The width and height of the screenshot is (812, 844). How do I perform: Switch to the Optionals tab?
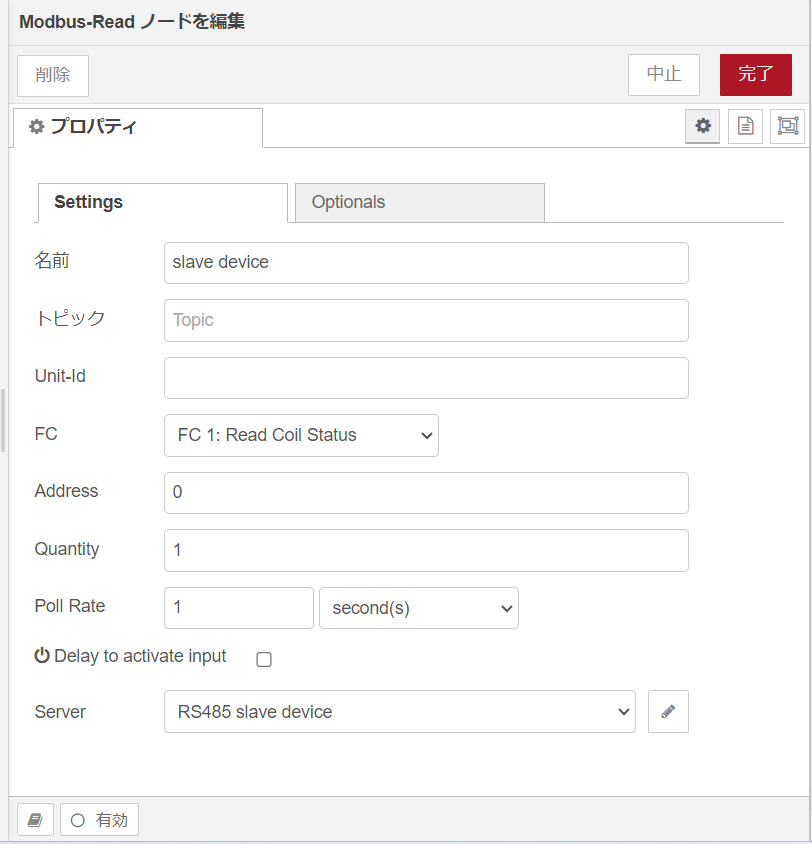(420, 202)
